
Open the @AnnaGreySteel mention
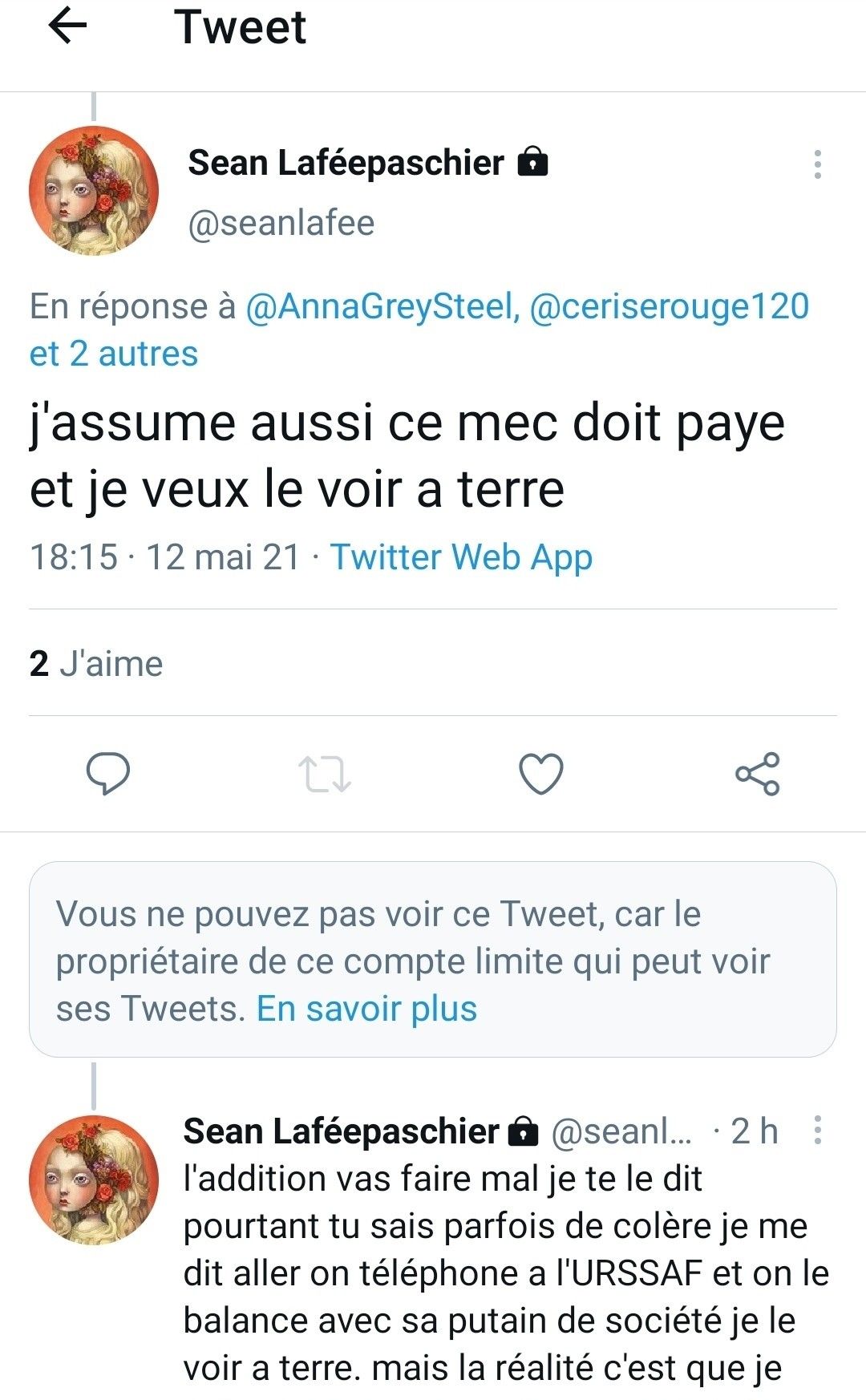[378, 306]
